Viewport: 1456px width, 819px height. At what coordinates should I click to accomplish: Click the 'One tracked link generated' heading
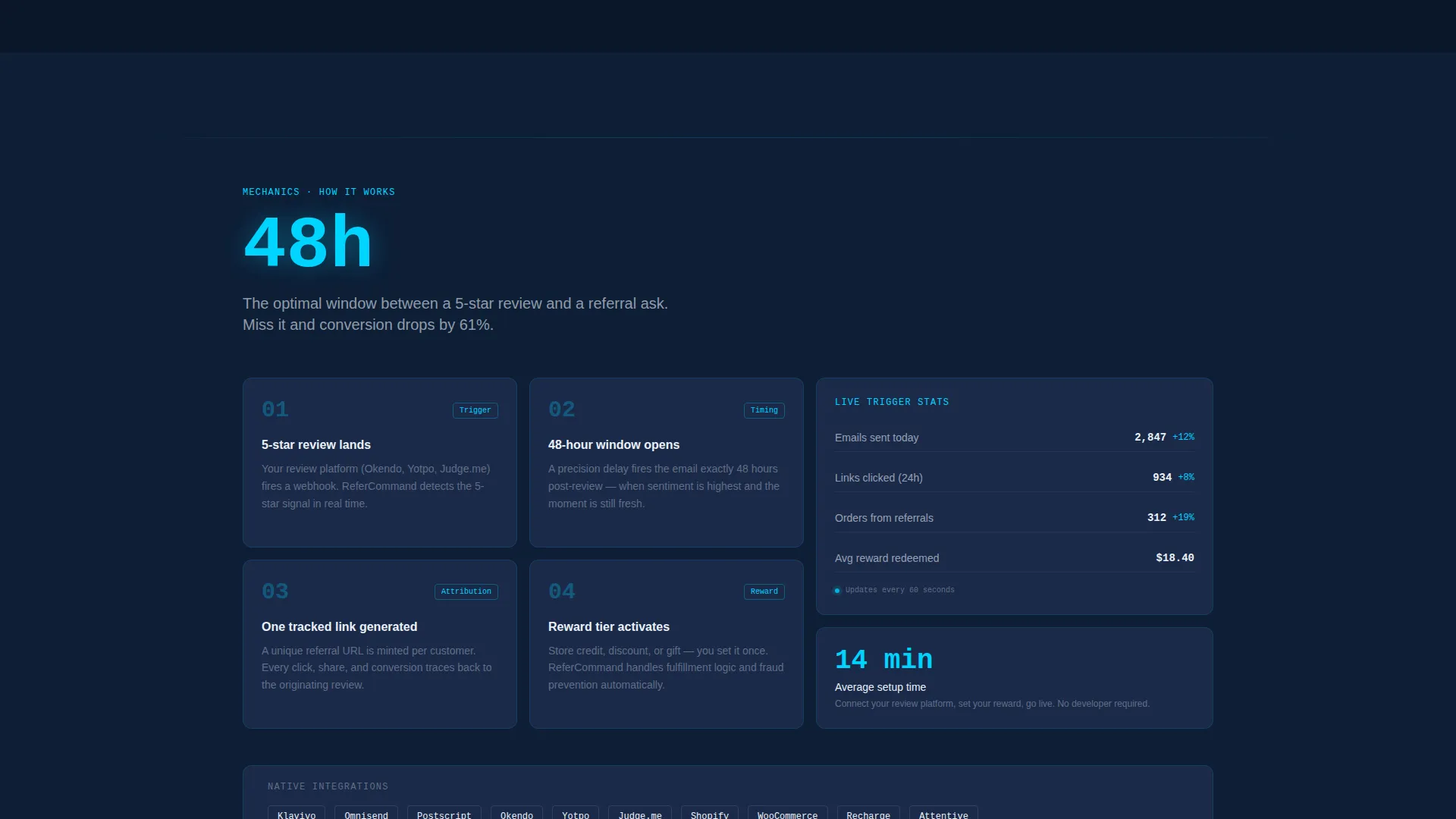(x=339, y=627)
